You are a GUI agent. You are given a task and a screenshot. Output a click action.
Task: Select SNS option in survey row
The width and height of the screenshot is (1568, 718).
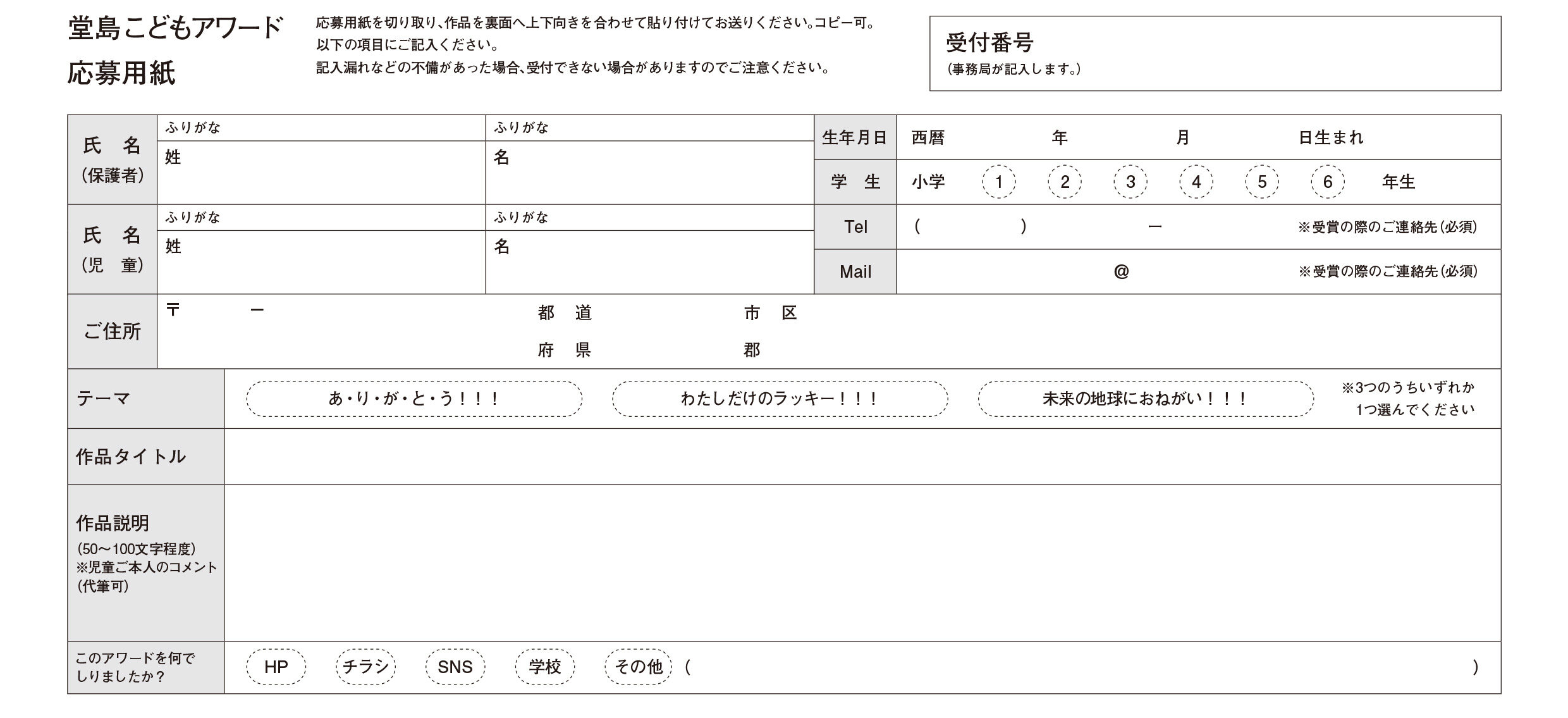(x=455, y=667)
